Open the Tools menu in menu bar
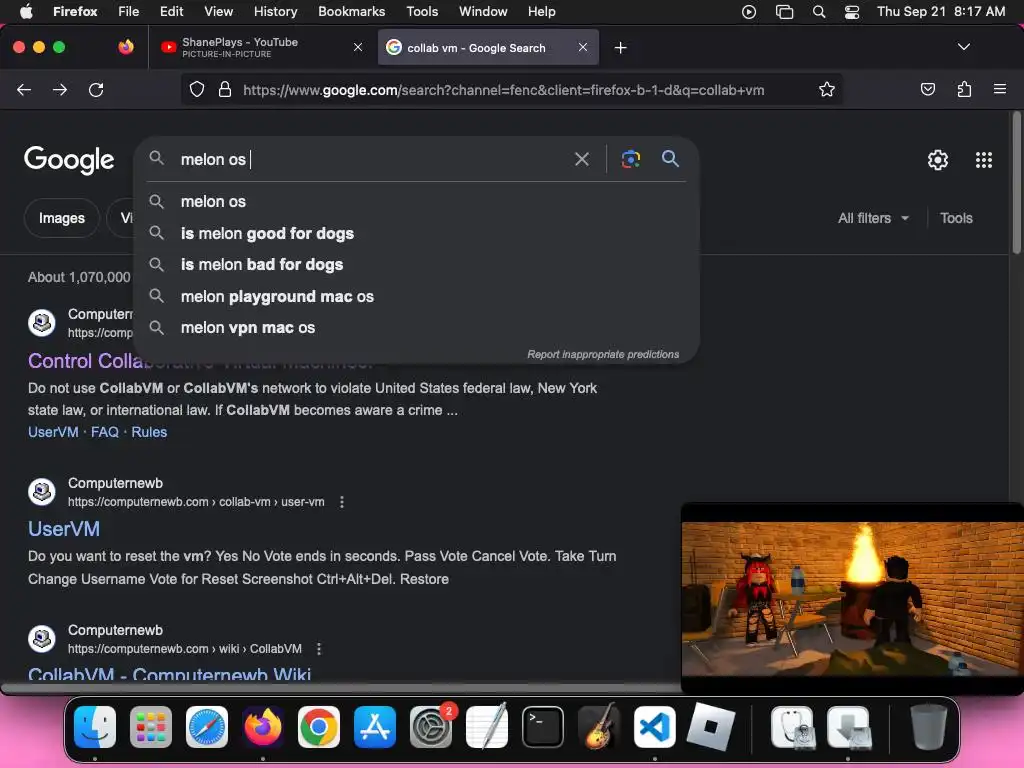The image size is (1024, 768). 422,12
